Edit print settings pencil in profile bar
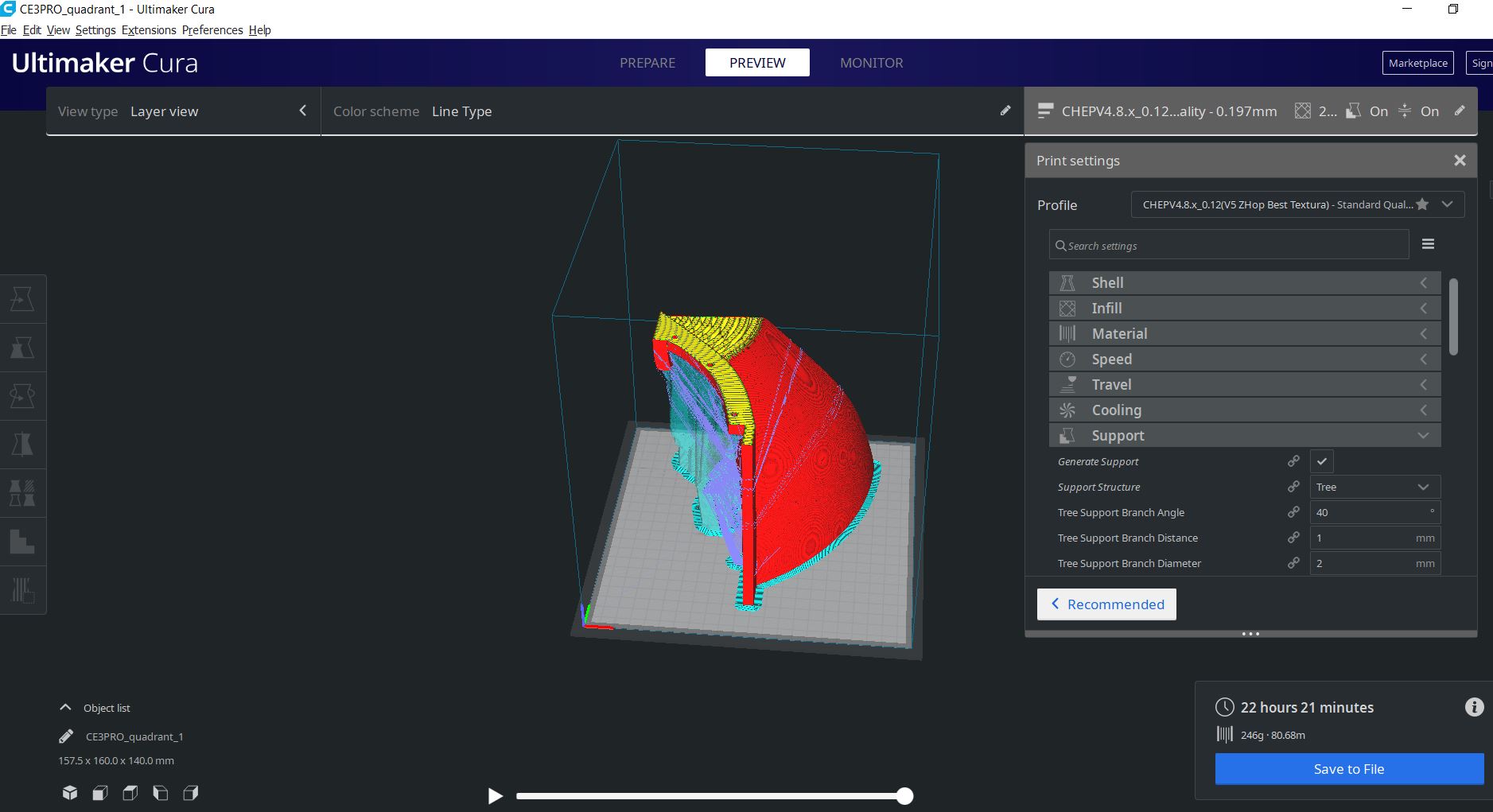The image size is (1493, 812). tap(1460, 111)
